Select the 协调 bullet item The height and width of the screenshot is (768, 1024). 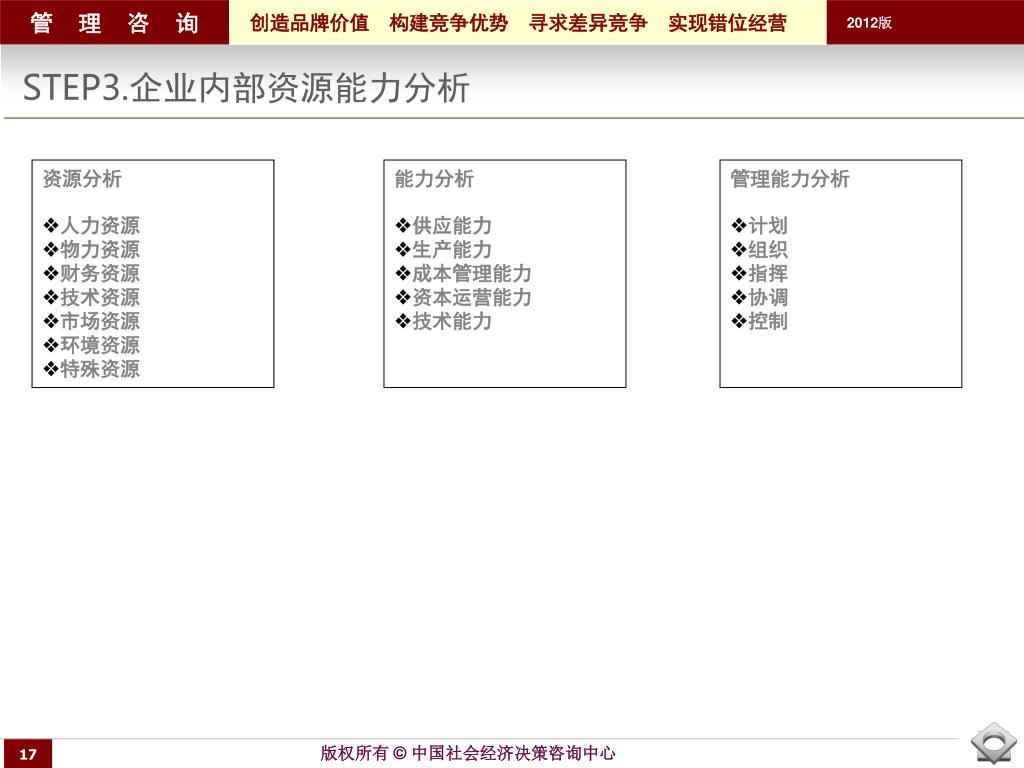point(760,298)
